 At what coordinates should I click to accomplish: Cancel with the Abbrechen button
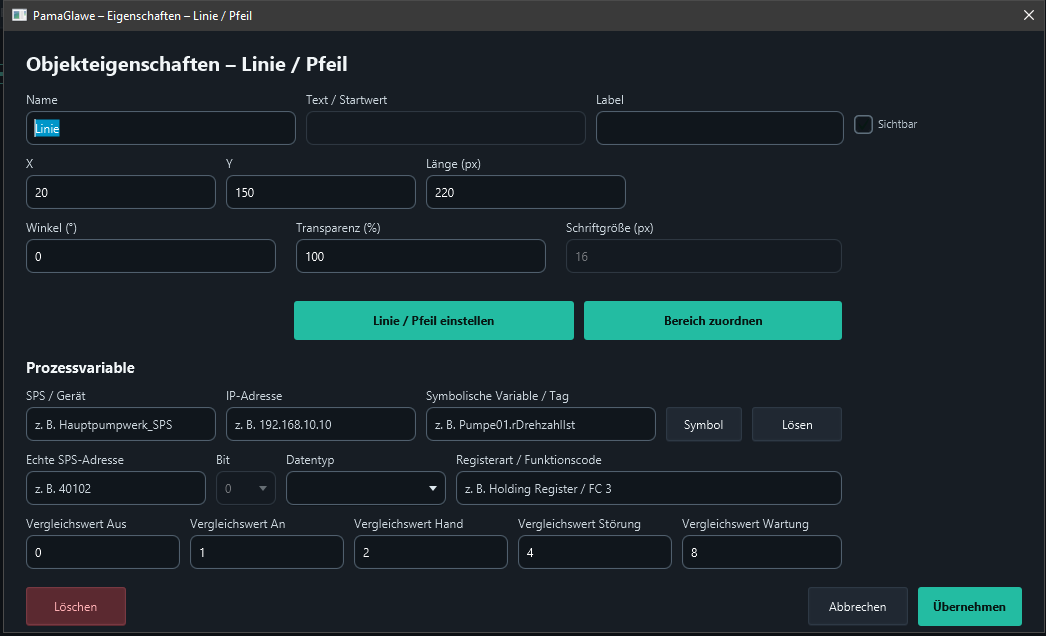pos(858,607)
